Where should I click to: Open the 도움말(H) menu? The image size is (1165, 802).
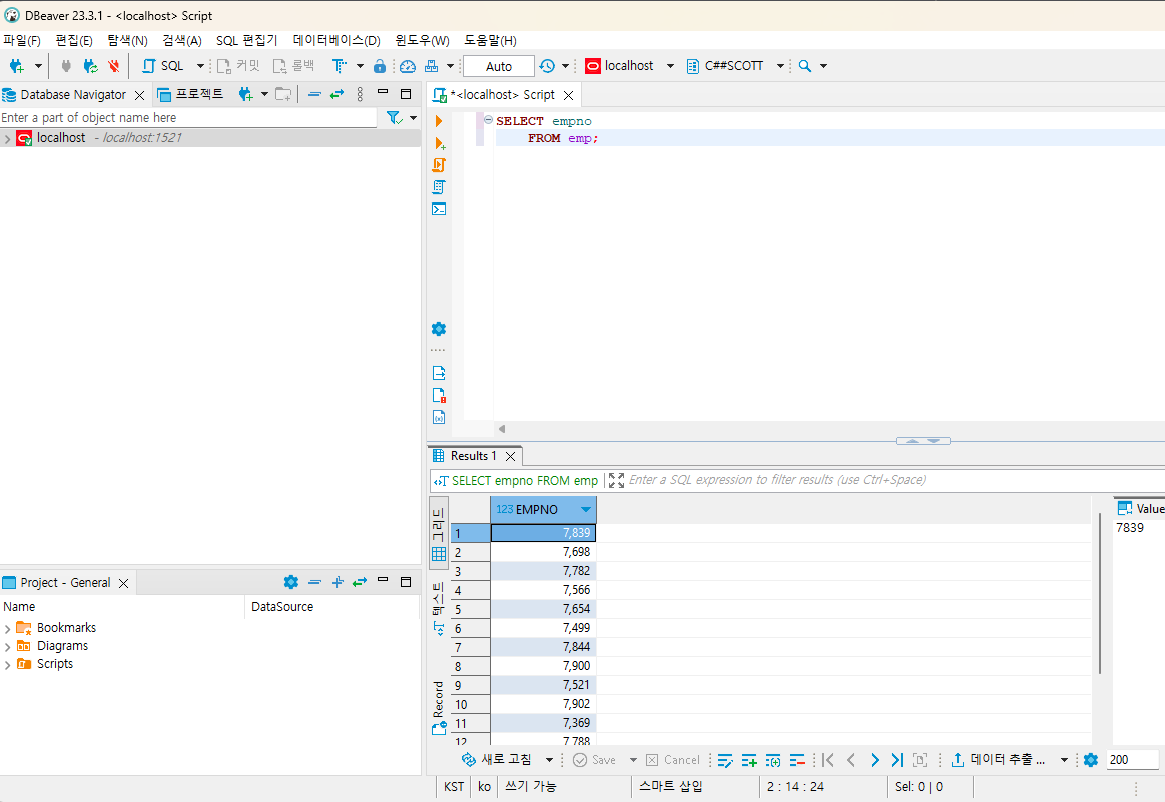coord(490,40)
